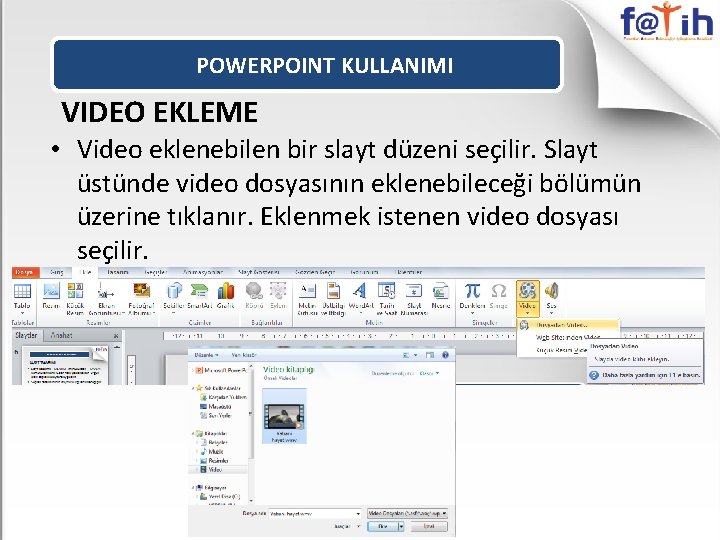Viewport: 720px width, 540px height.
Task: Collapse the Kitaplıklar tree node
Action: pyautogui.click(x=192, y=433)
